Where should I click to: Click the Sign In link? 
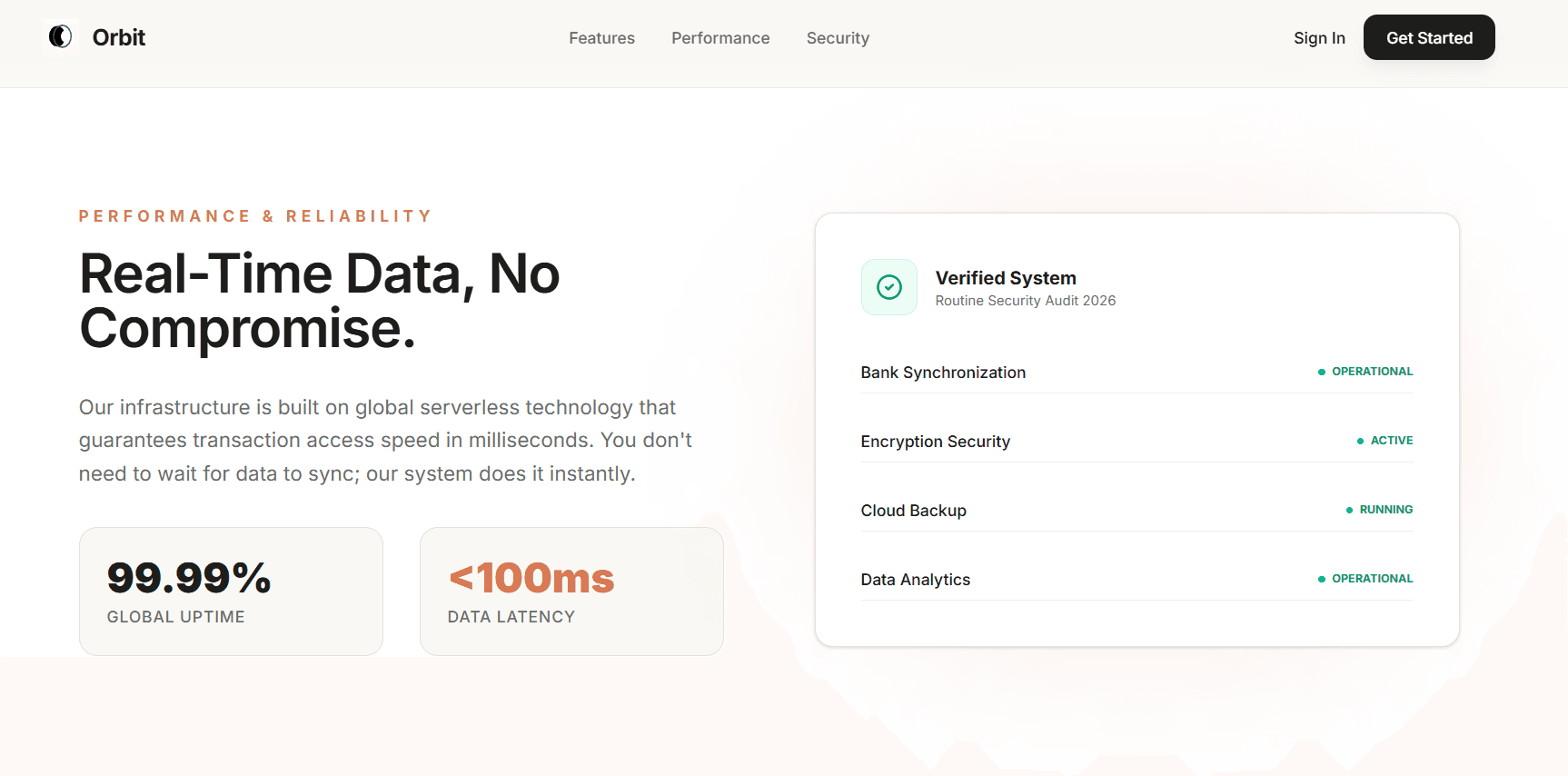(x=1319, y=38)
